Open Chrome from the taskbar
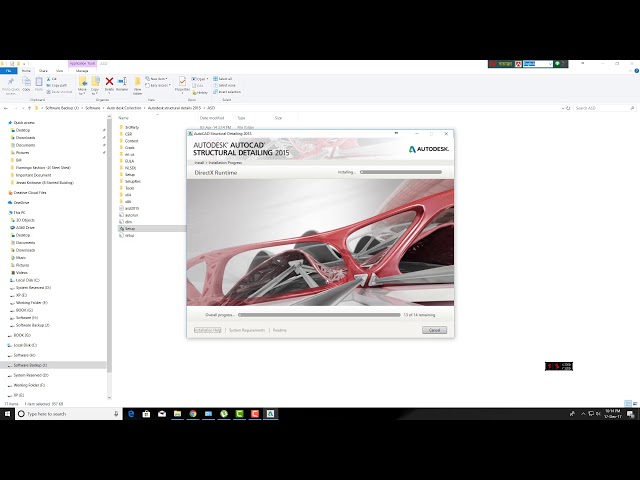Screen dimensions: 640x480 (193, 413)
